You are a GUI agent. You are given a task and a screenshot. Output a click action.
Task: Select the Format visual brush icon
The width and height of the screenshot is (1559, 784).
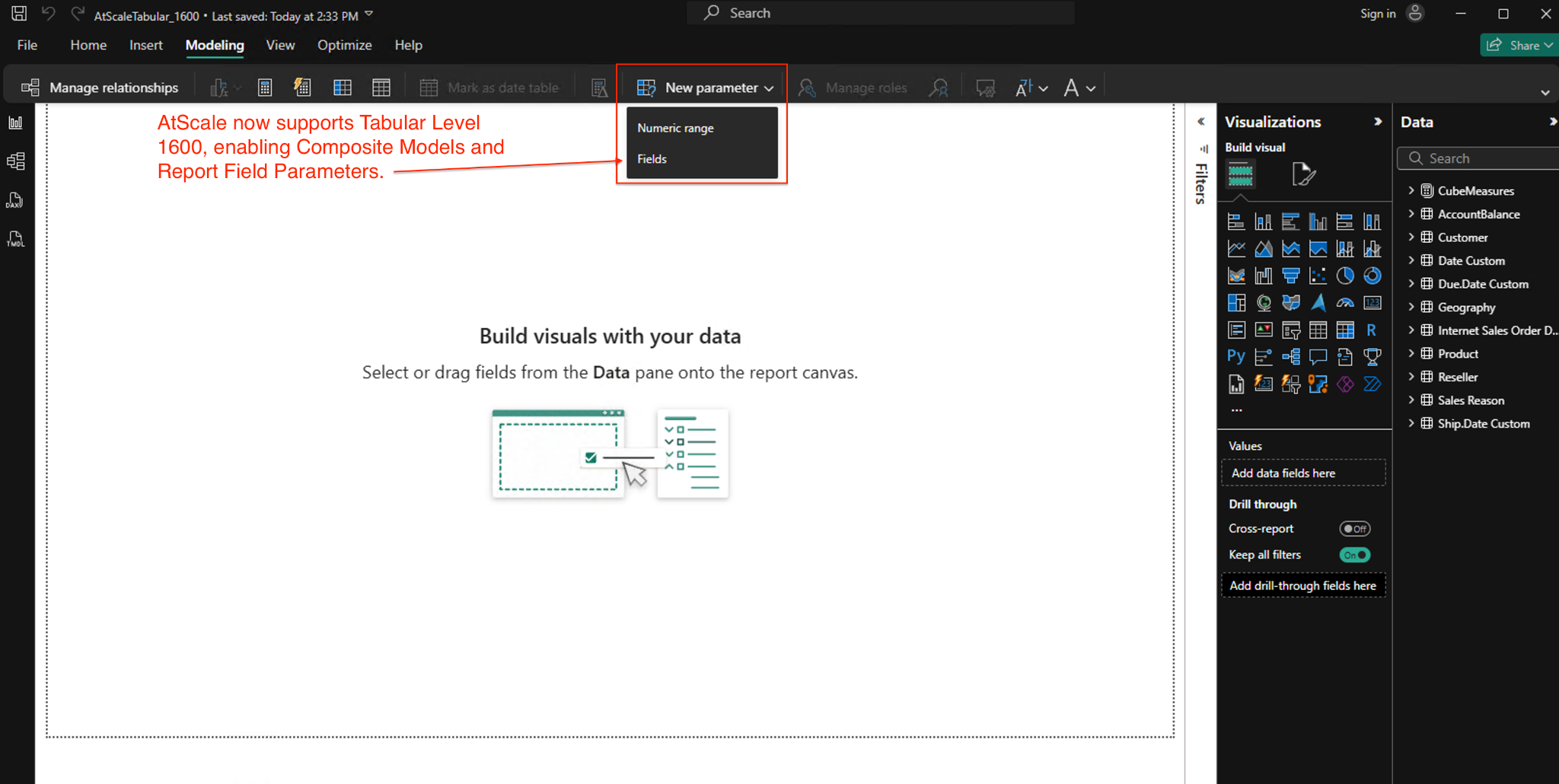point(1302,174)
